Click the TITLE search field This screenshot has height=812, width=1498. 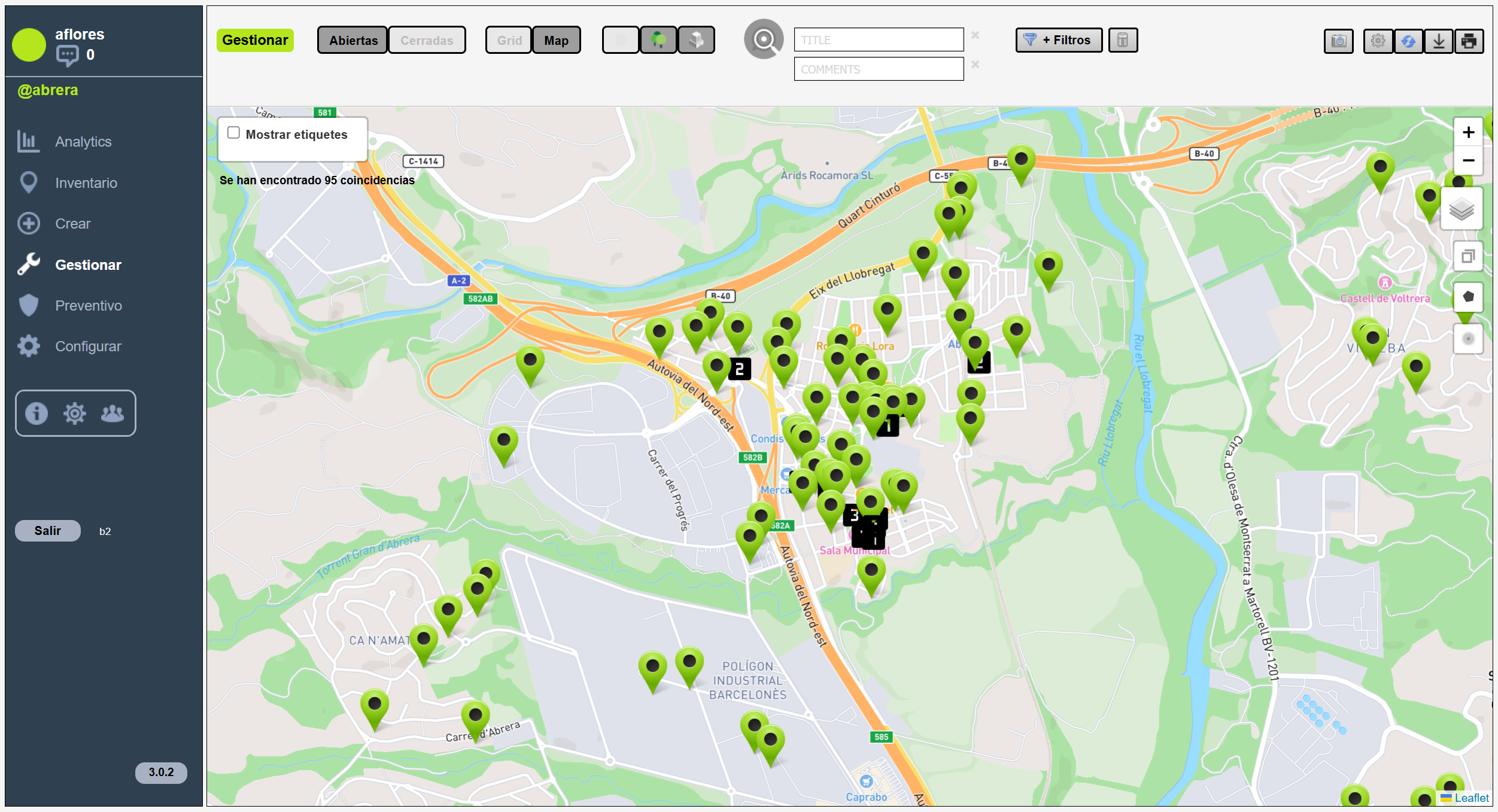(878, 40)
